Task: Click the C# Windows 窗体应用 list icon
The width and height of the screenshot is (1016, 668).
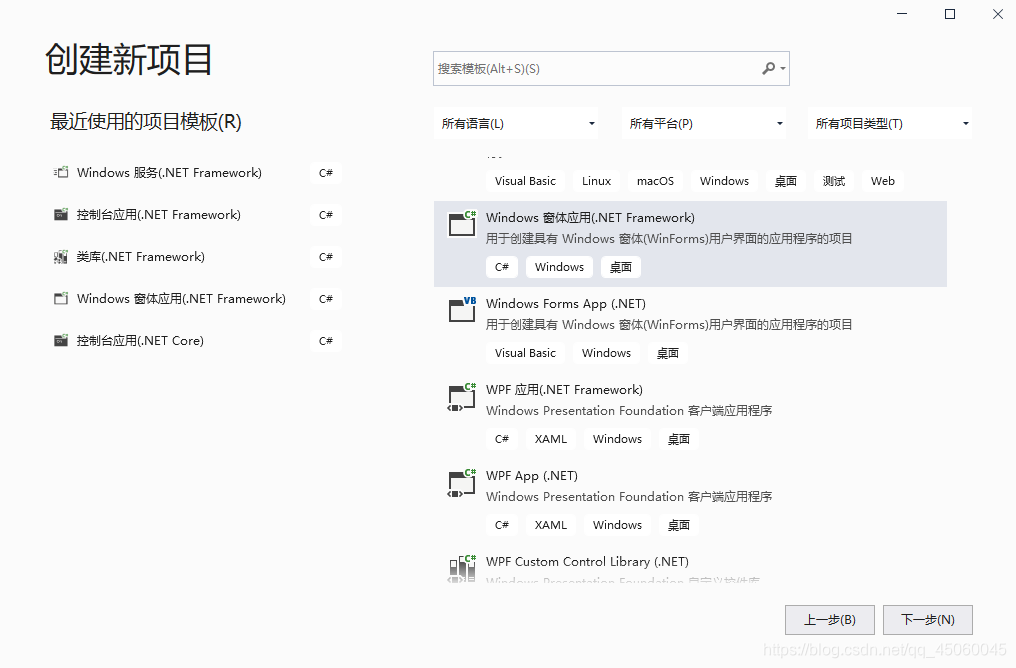Action: (463, 223)
